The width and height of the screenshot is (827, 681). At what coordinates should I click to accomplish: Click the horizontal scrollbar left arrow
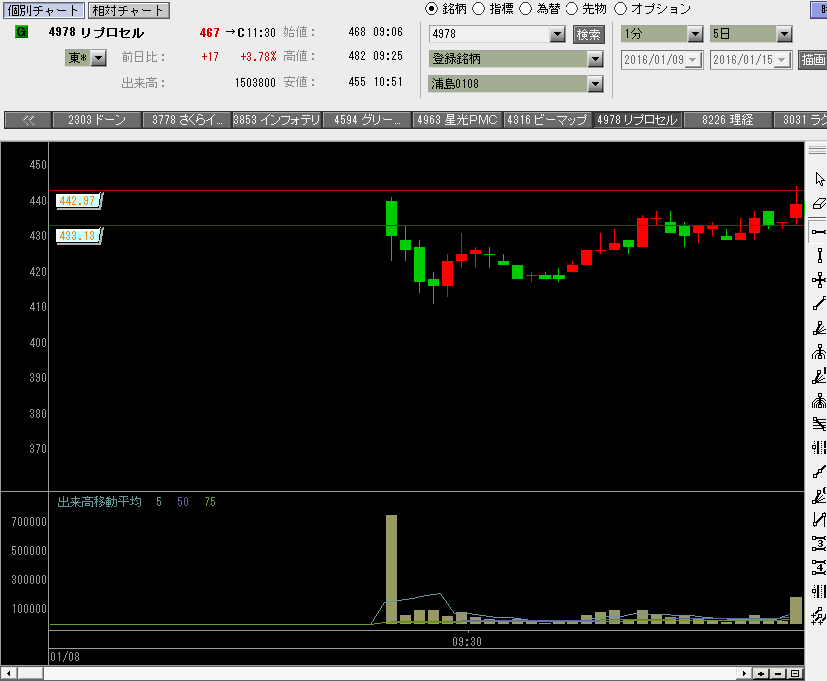coord(9,674)
